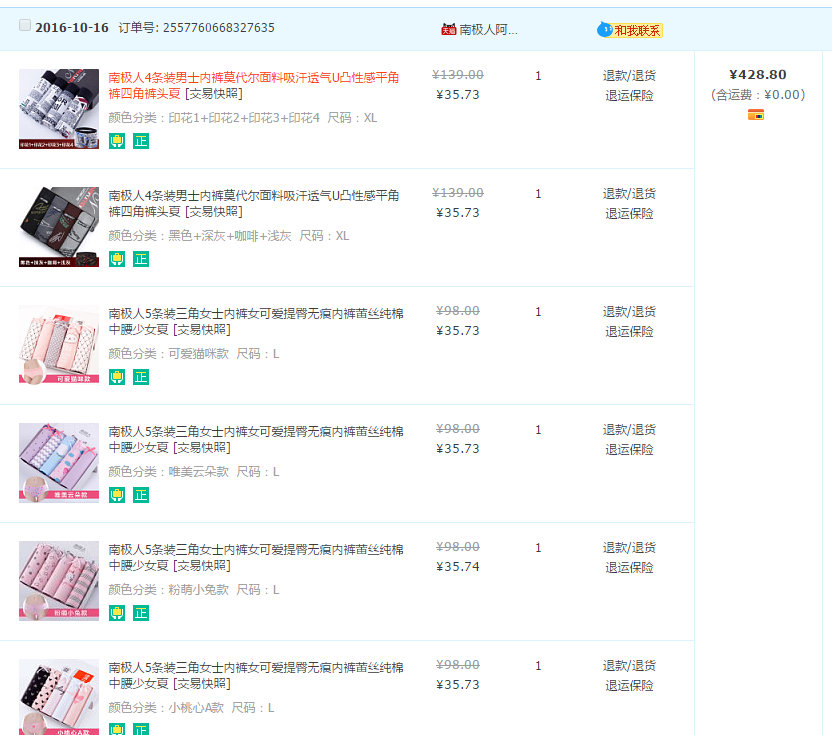Open thumbnail of the 唯美云朵款 item
This screenshot has height=735, width=832.
coord(59,463)
